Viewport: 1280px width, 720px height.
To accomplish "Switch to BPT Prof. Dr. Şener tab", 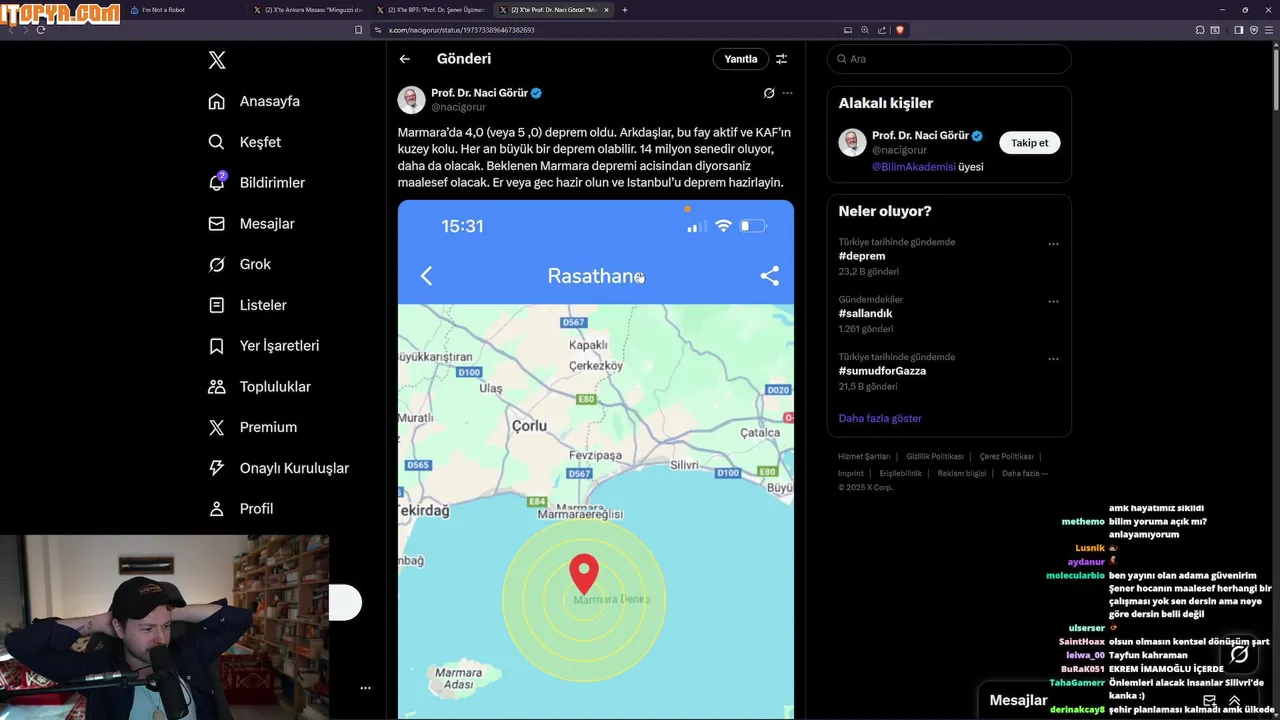I will (430, 10).
